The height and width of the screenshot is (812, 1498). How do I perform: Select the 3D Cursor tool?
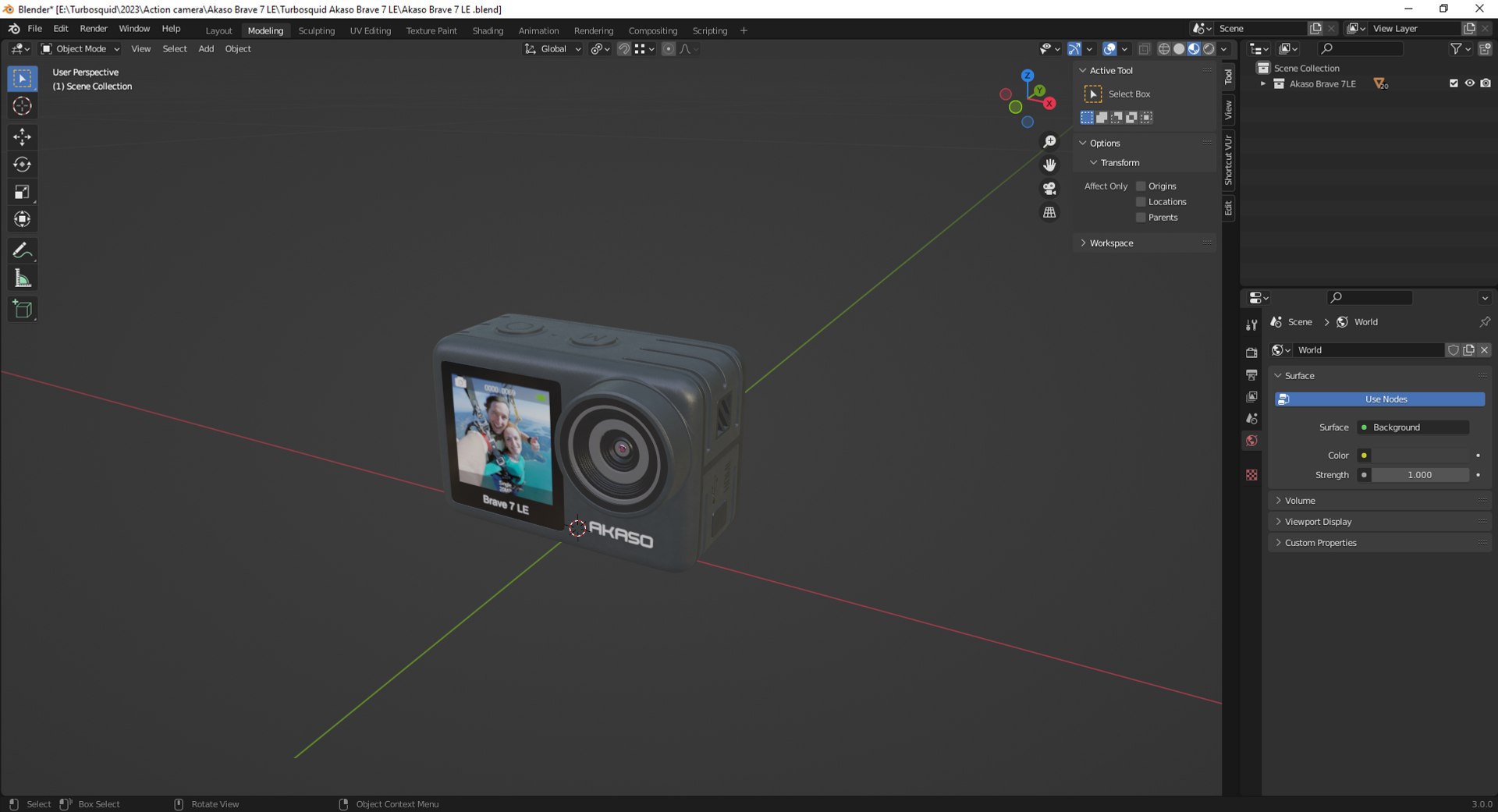coord(22,106)
